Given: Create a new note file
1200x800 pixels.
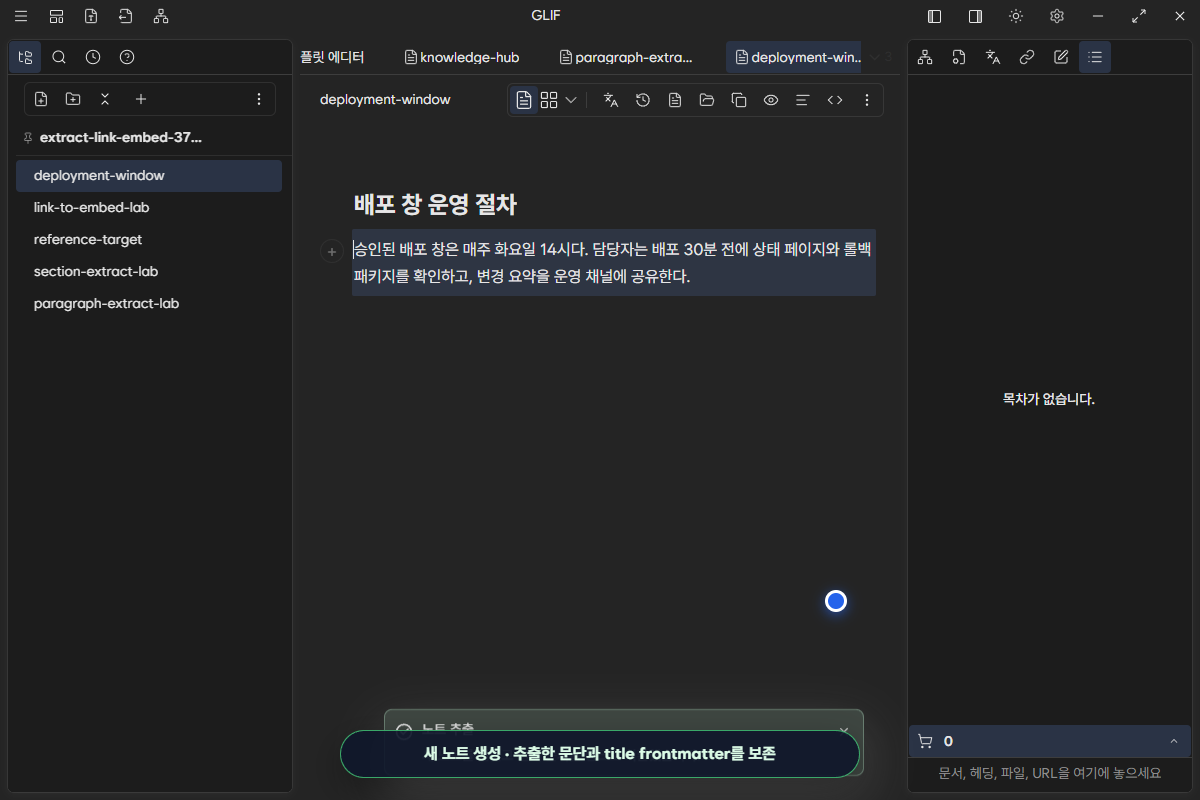Looking at the screenshot, I should 41,99.
